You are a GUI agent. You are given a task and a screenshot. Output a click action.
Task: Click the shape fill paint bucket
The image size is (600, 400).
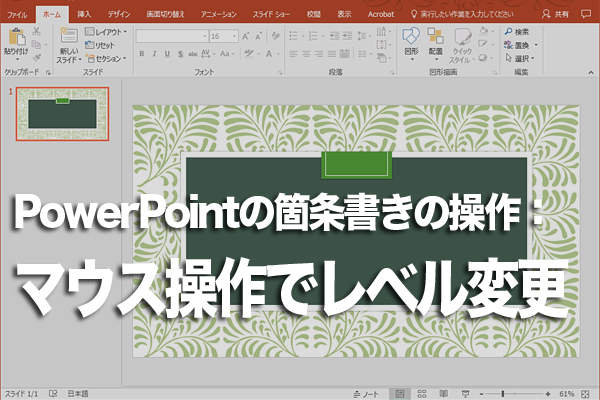point(484,31)
